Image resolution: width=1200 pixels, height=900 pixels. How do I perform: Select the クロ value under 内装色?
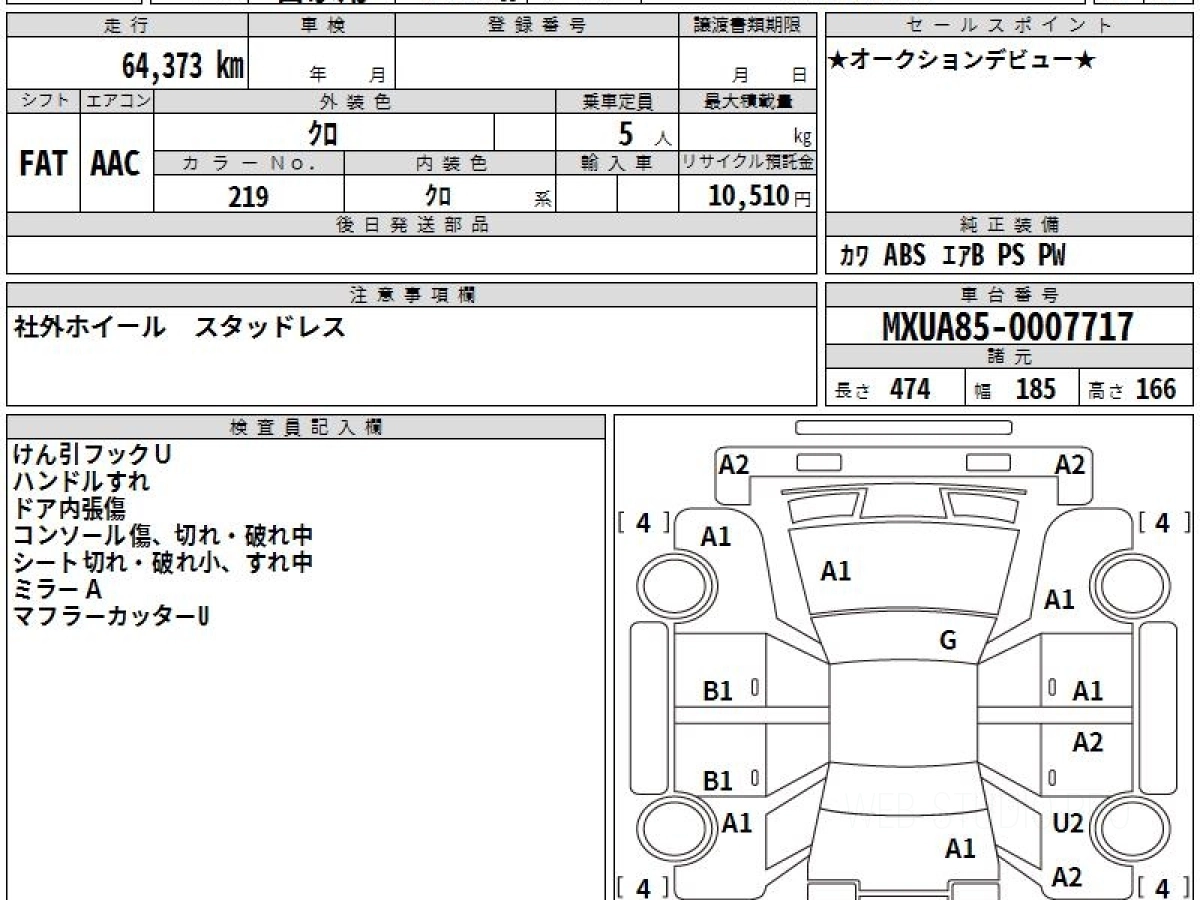pos(438,195)
